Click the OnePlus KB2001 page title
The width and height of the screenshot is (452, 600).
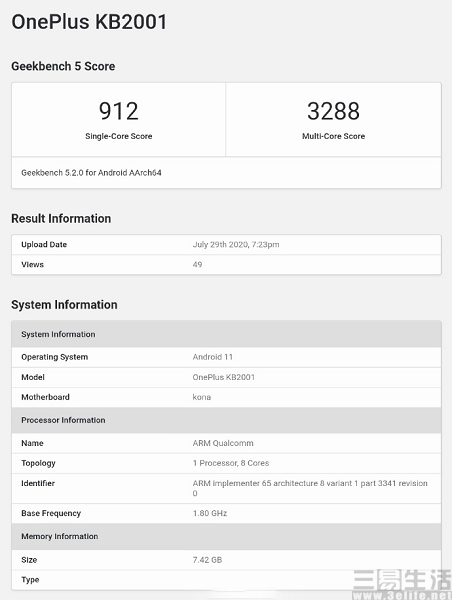(89, 22)
